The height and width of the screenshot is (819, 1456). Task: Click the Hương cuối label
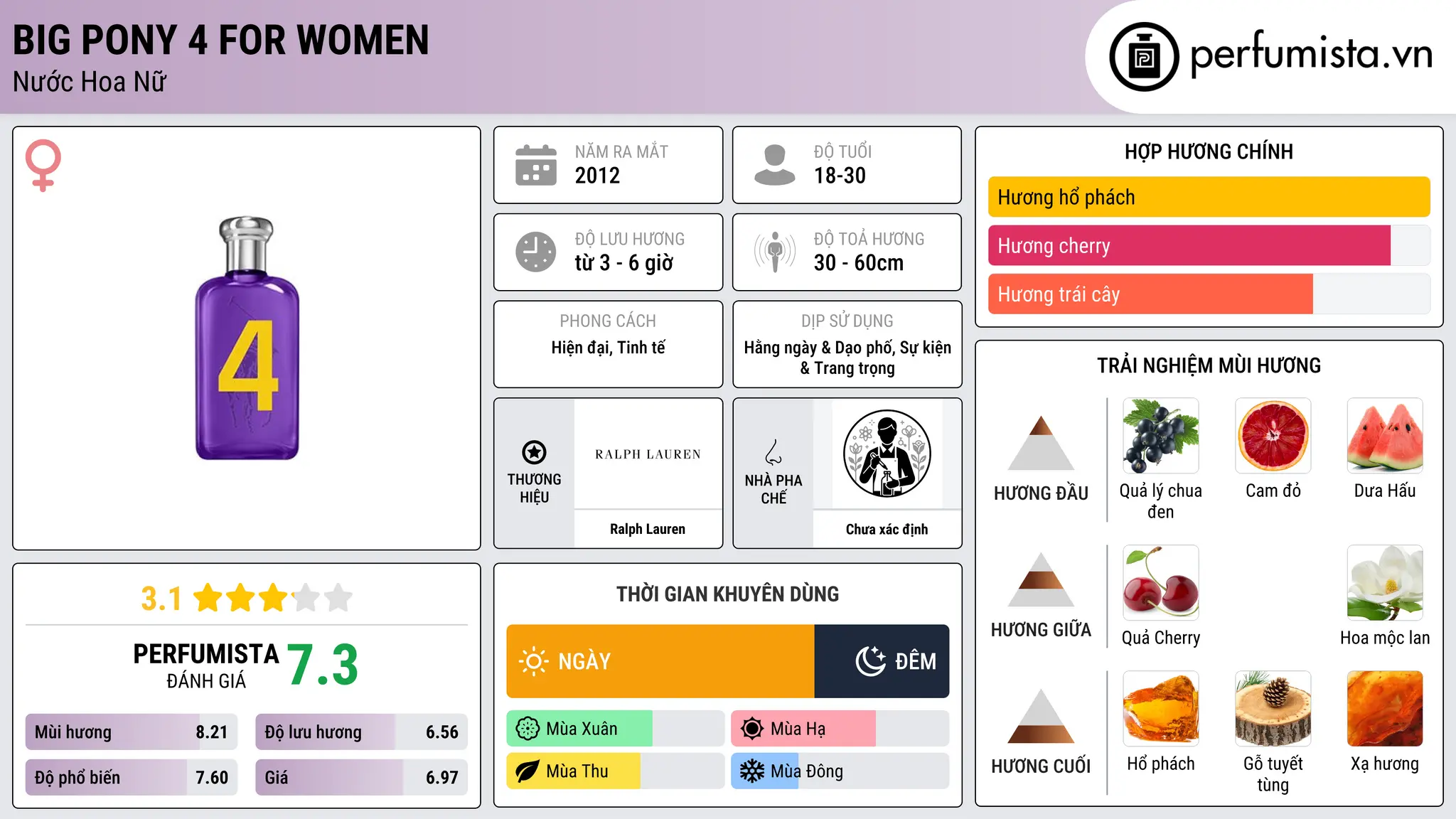pyautogui.click(x=1041, y=766)
